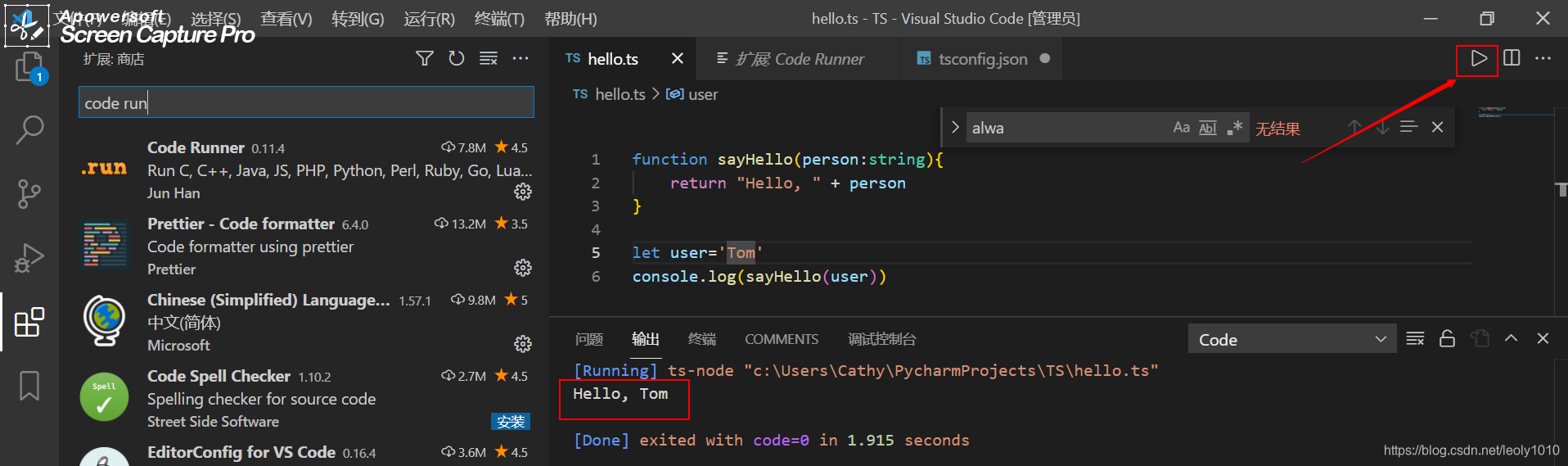The width and height of the screenshot is (1568, 466).
Task: Open the 帮助(H) menu
Action: [x=570, y=18]
